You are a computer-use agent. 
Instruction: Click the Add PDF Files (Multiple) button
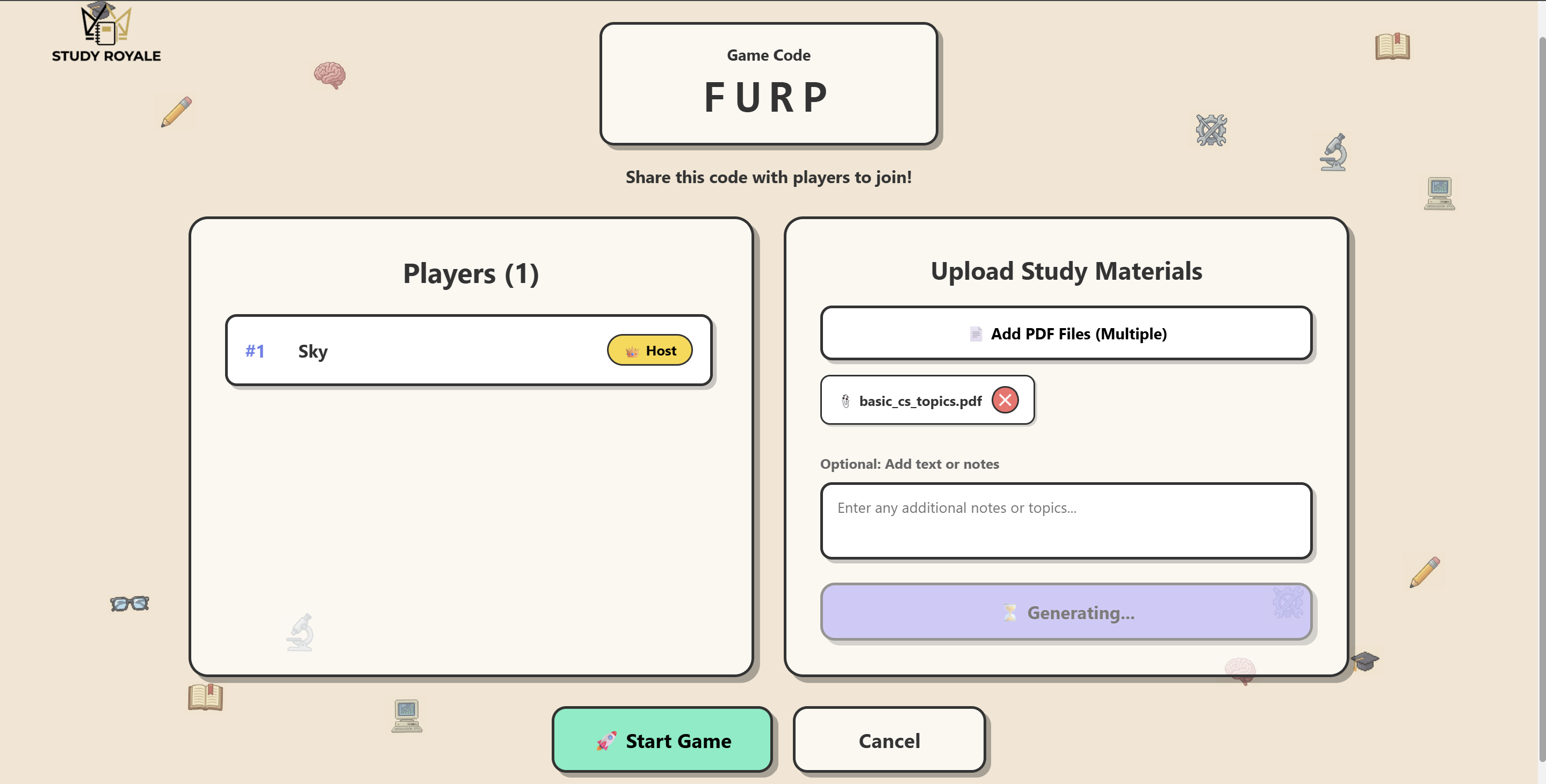[1066, 333]
